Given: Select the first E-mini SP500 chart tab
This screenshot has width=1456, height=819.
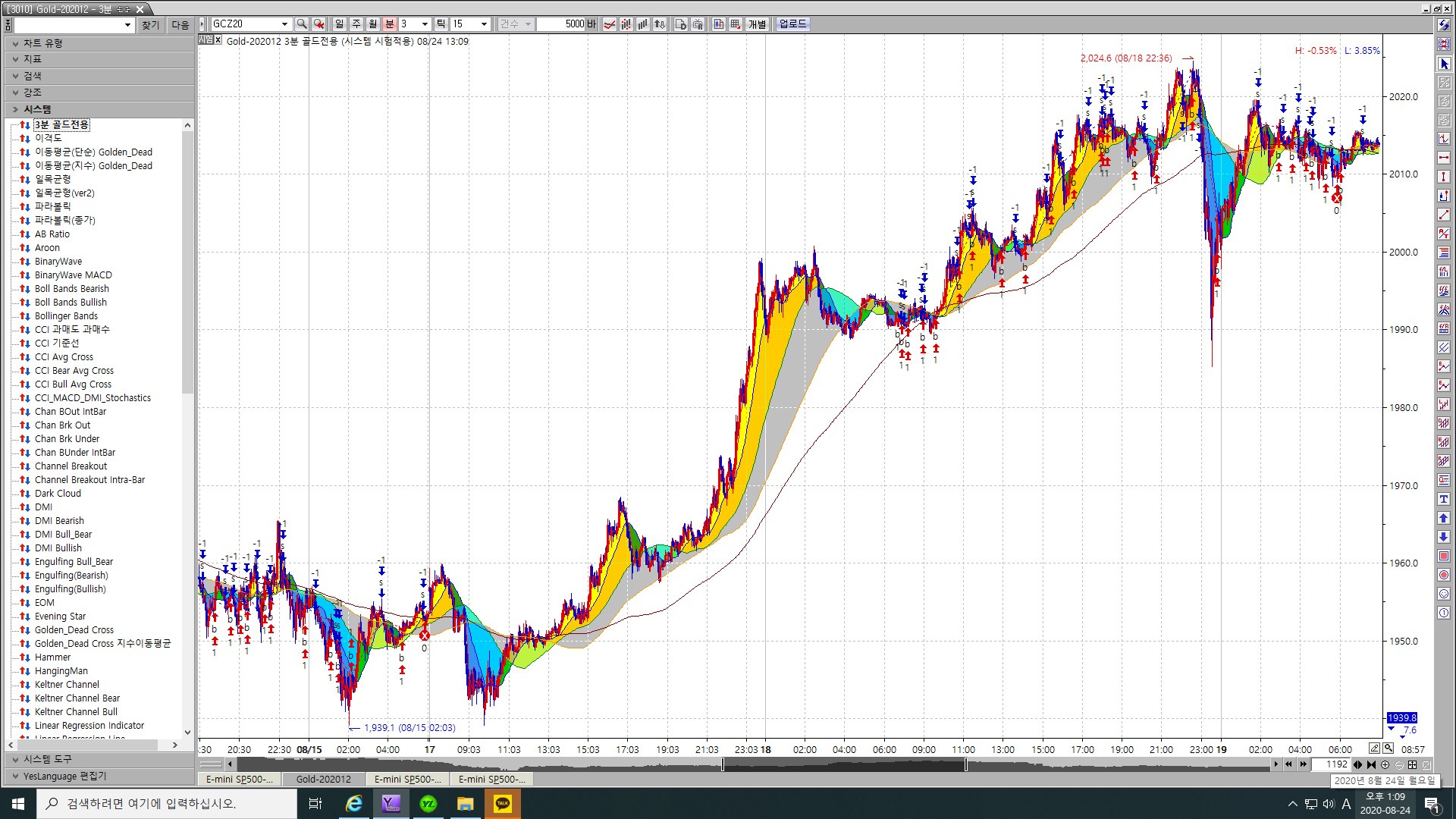Looking at the screenshot, I should pos(240,779).
